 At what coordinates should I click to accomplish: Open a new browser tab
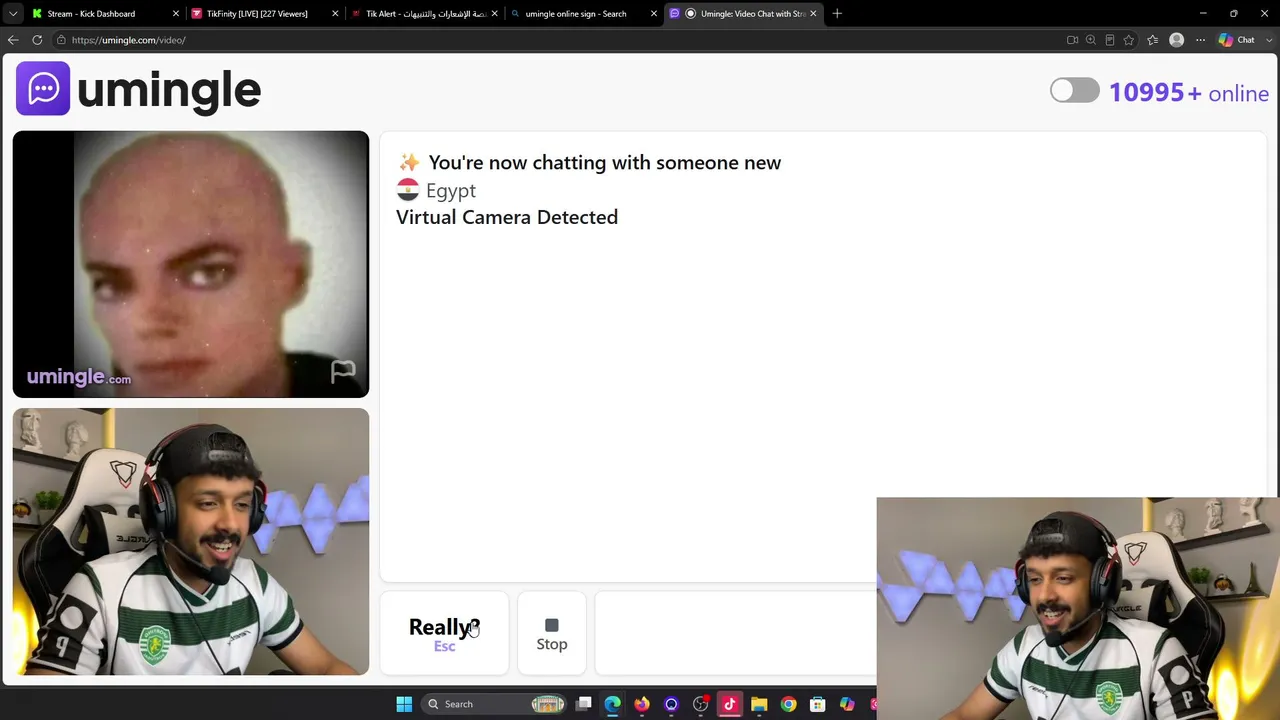coord(837,14)
